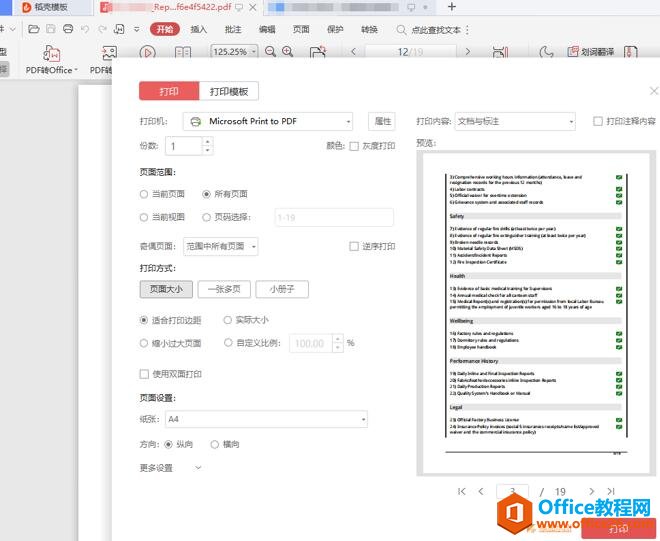Viewport: 660px width, 541px height.
Task: Switch to 打印模板 tab
Action: click(x=229, y=91)
